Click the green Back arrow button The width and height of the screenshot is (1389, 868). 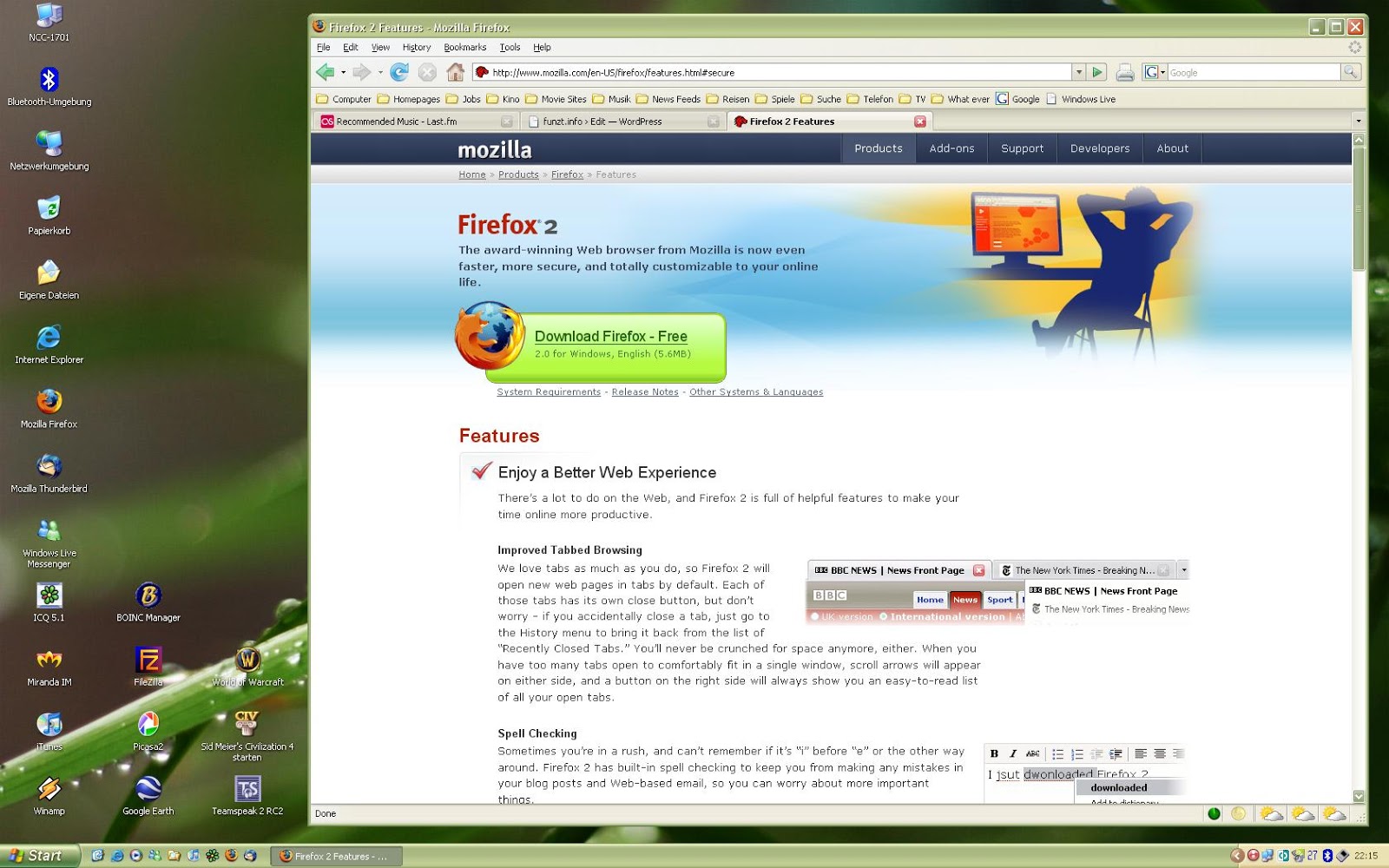tap(326, 72)
